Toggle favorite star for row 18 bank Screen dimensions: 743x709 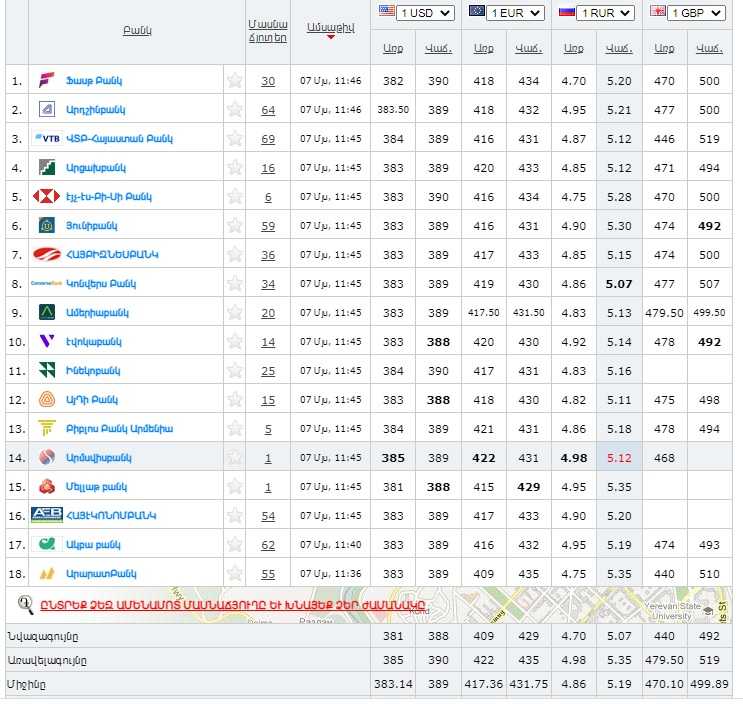(235, 574)
